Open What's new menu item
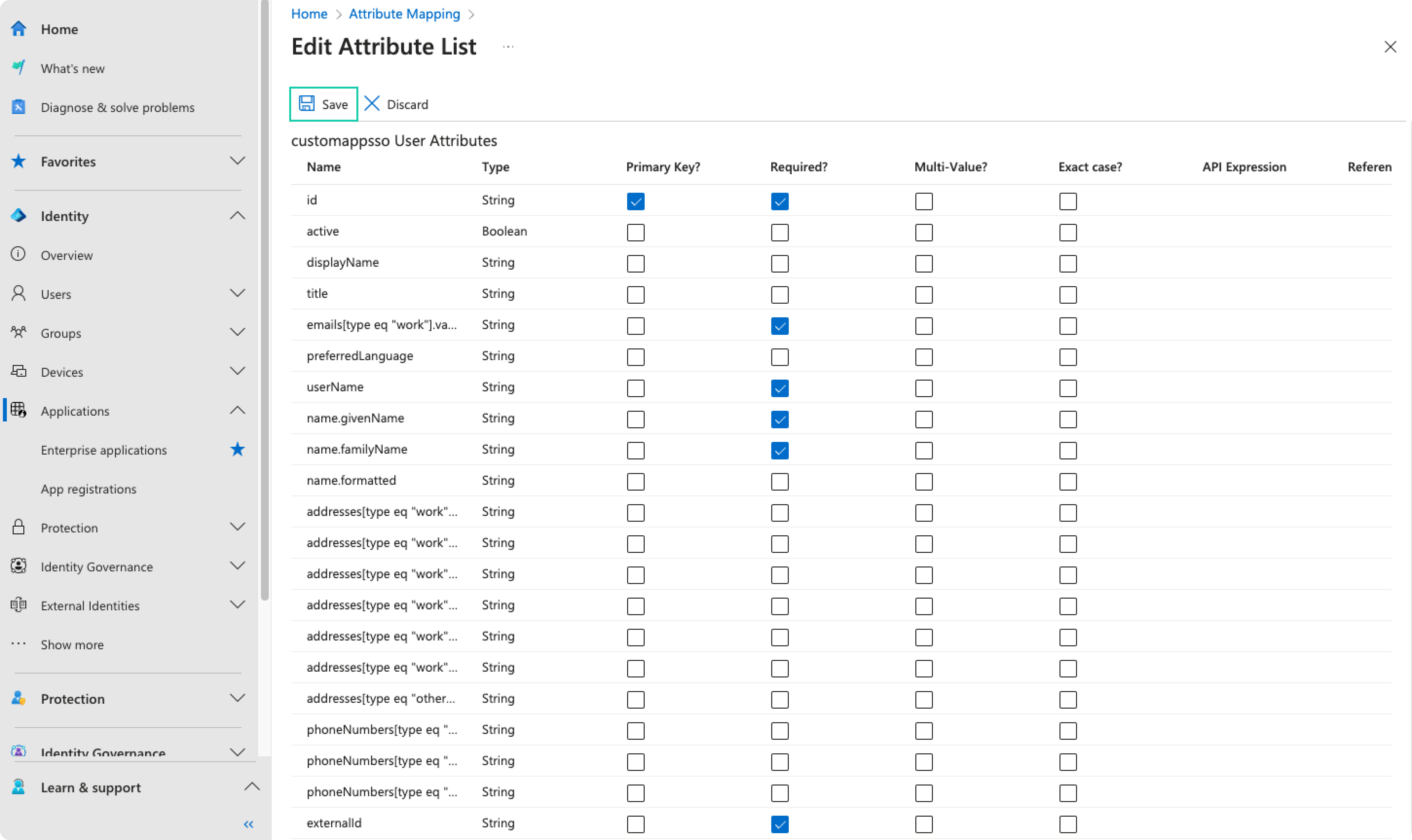1412x840 pixels. 73,68
